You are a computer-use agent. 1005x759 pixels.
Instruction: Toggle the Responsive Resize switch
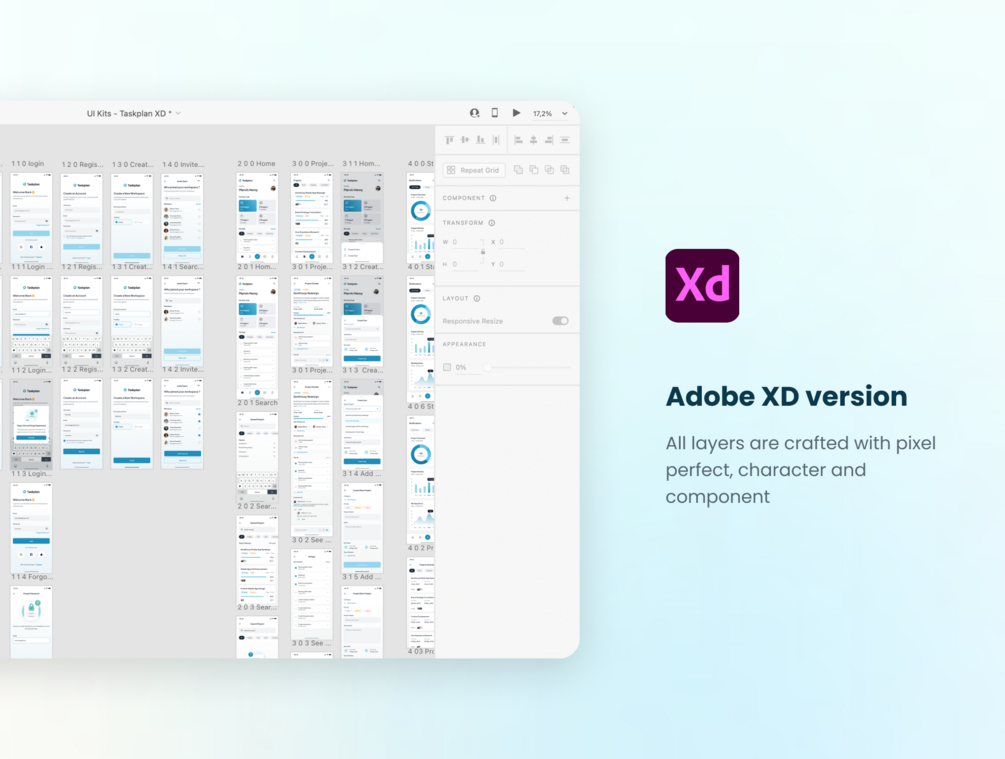click(560, 321)
